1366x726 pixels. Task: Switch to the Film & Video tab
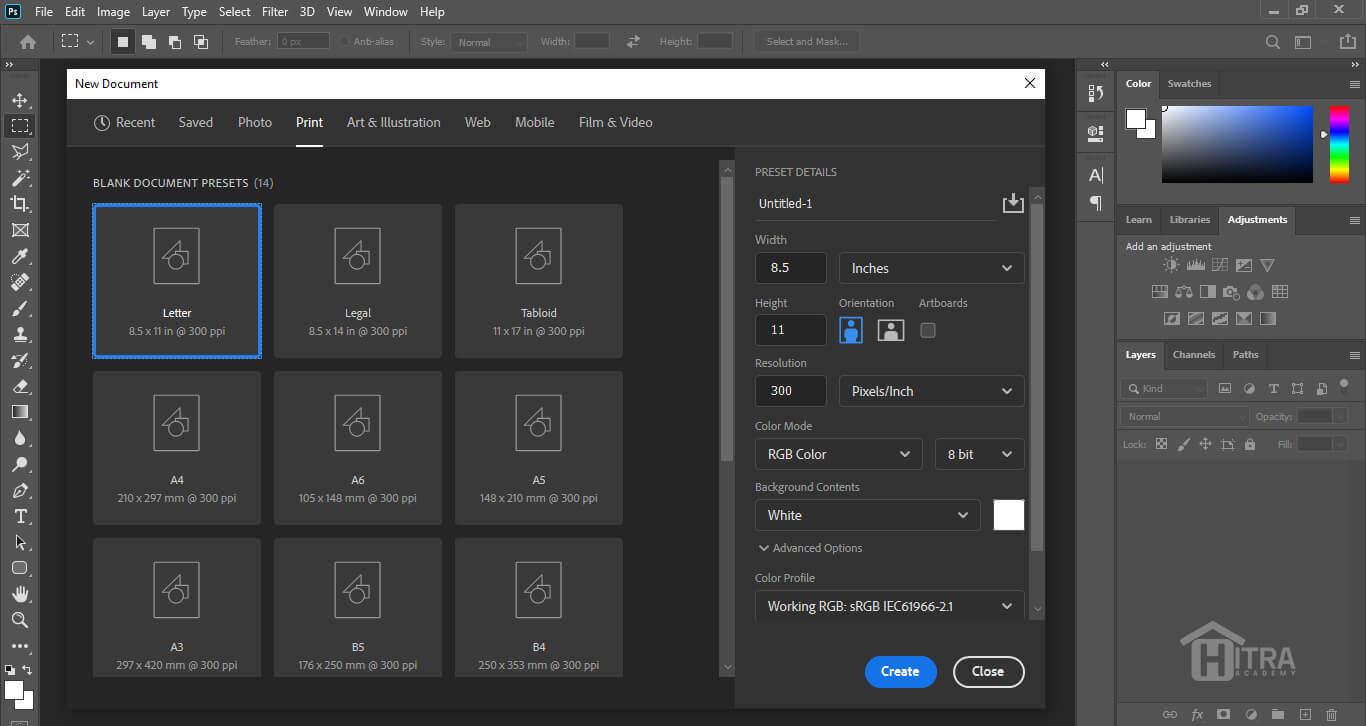[x=615, y=122]
